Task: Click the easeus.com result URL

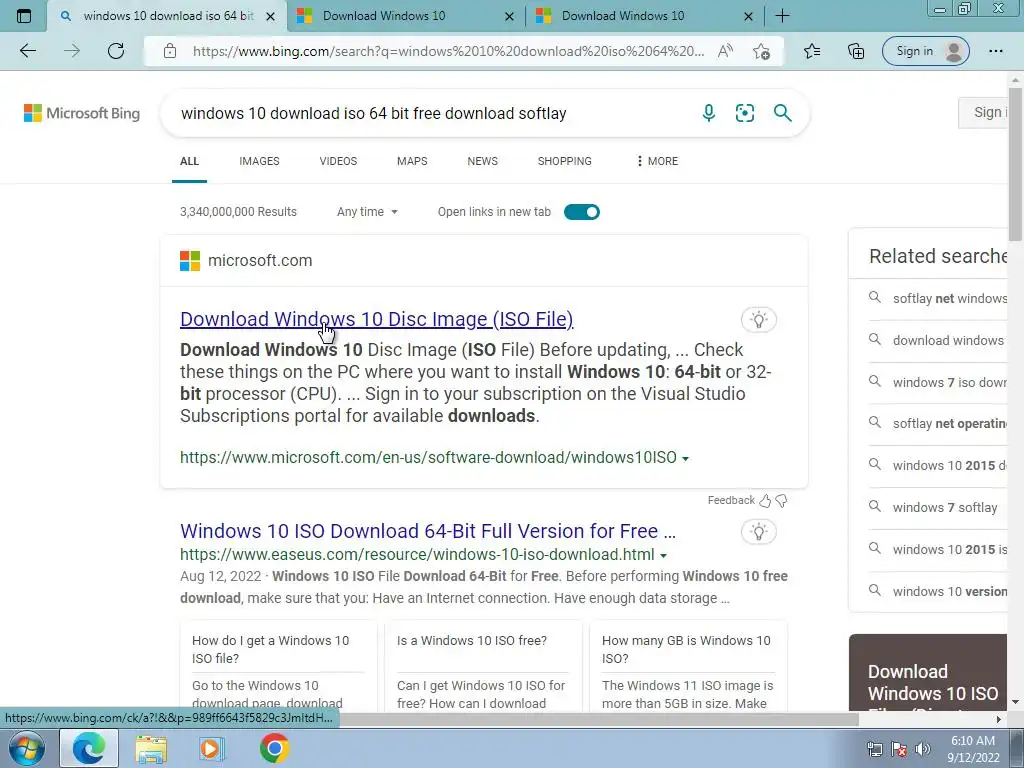Action: (417, 554)
